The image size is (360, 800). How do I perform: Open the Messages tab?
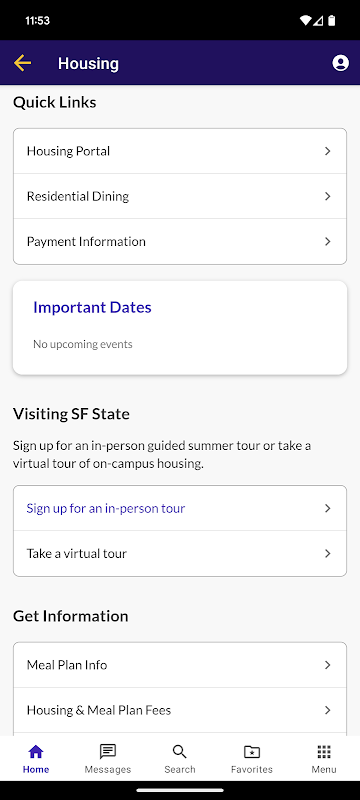coord(108,759)
